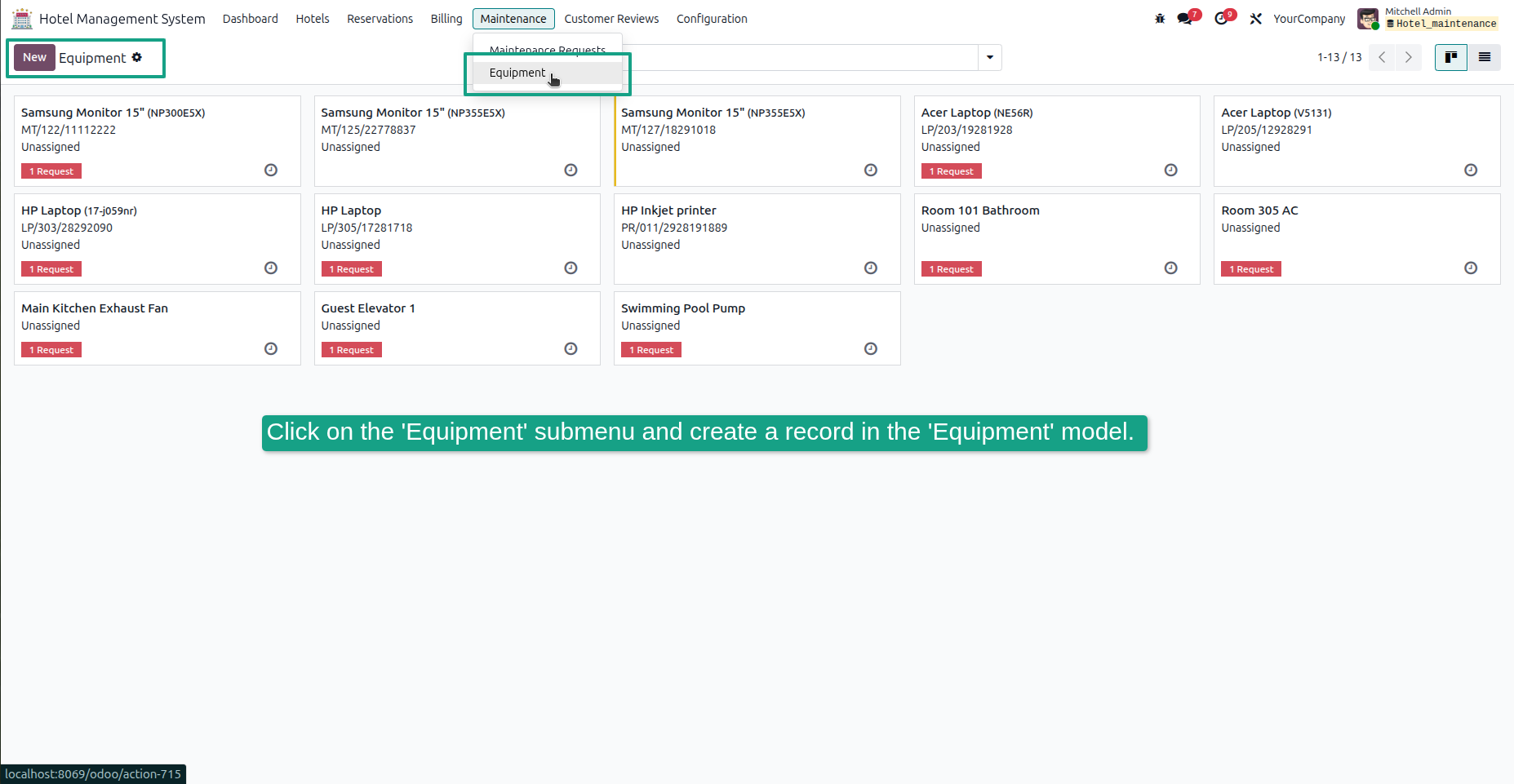Click activity clock on Acer Laptop V5131 card
The height and width of the screenshot is (784, 1514).
pos(1470,170)
